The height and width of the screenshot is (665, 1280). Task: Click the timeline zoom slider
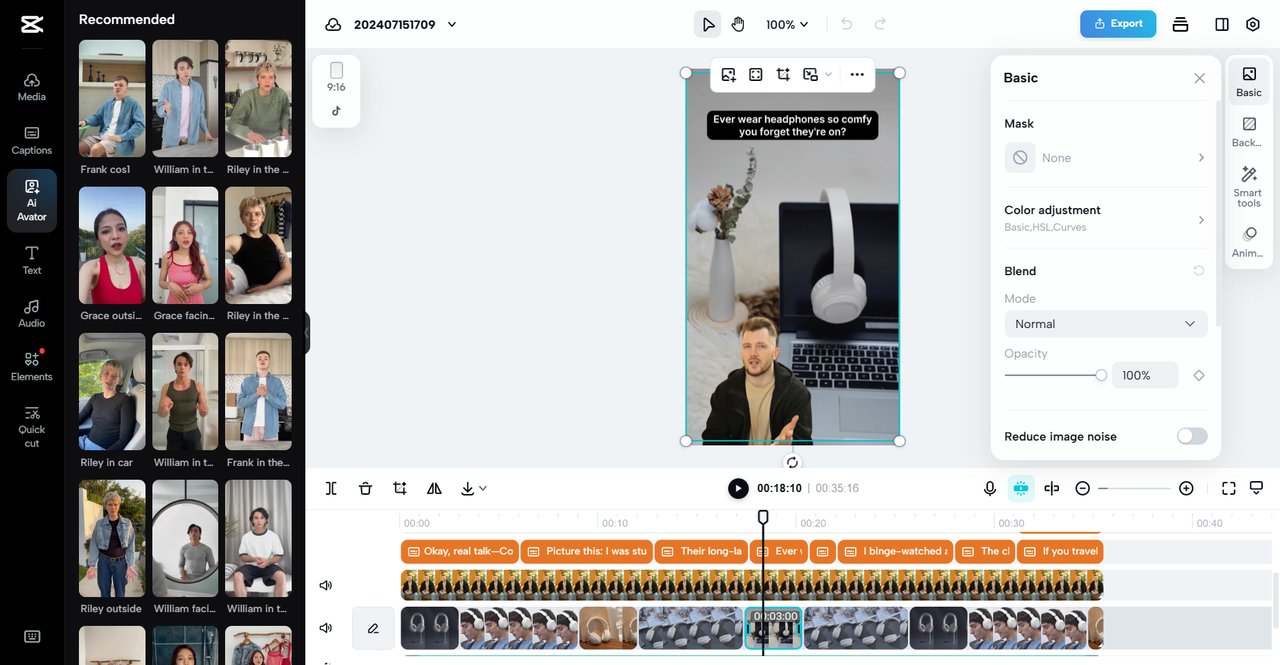(1134, 488)
